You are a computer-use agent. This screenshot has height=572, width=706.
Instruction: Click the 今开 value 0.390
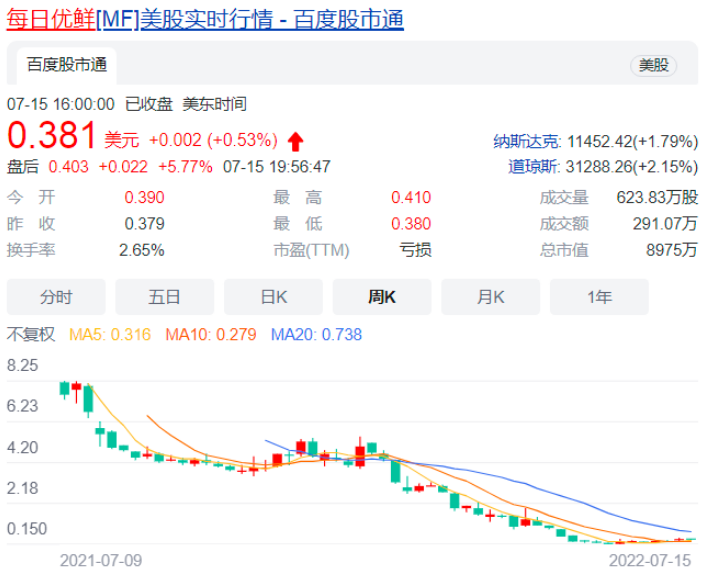tap(145, 197)
